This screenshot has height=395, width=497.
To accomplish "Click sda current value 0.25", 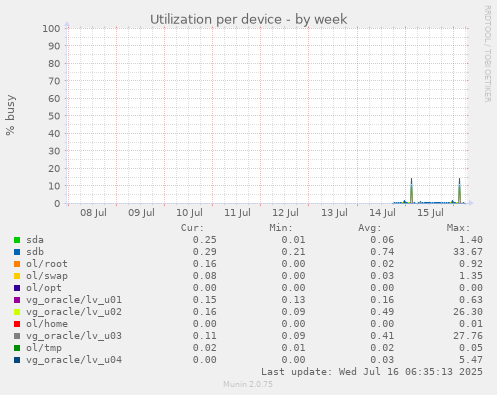I will [205, 240].
